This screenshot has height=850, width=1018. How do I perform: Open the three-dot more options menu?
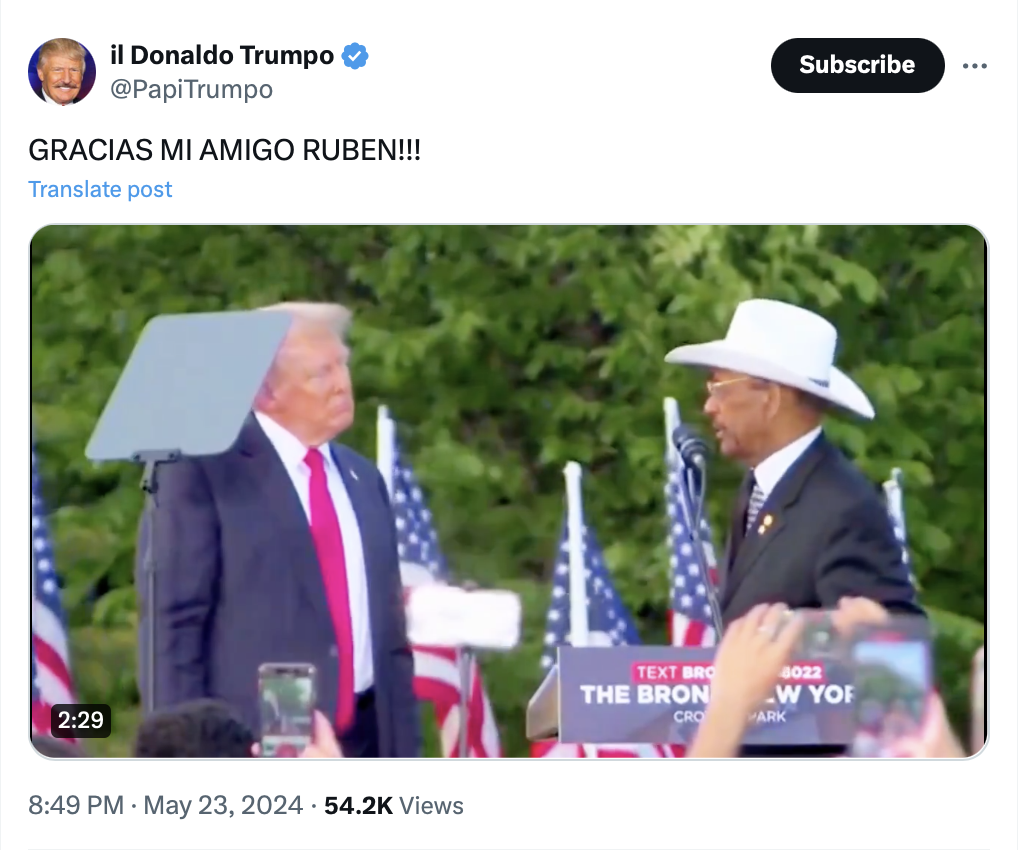(x=975, y=66)
